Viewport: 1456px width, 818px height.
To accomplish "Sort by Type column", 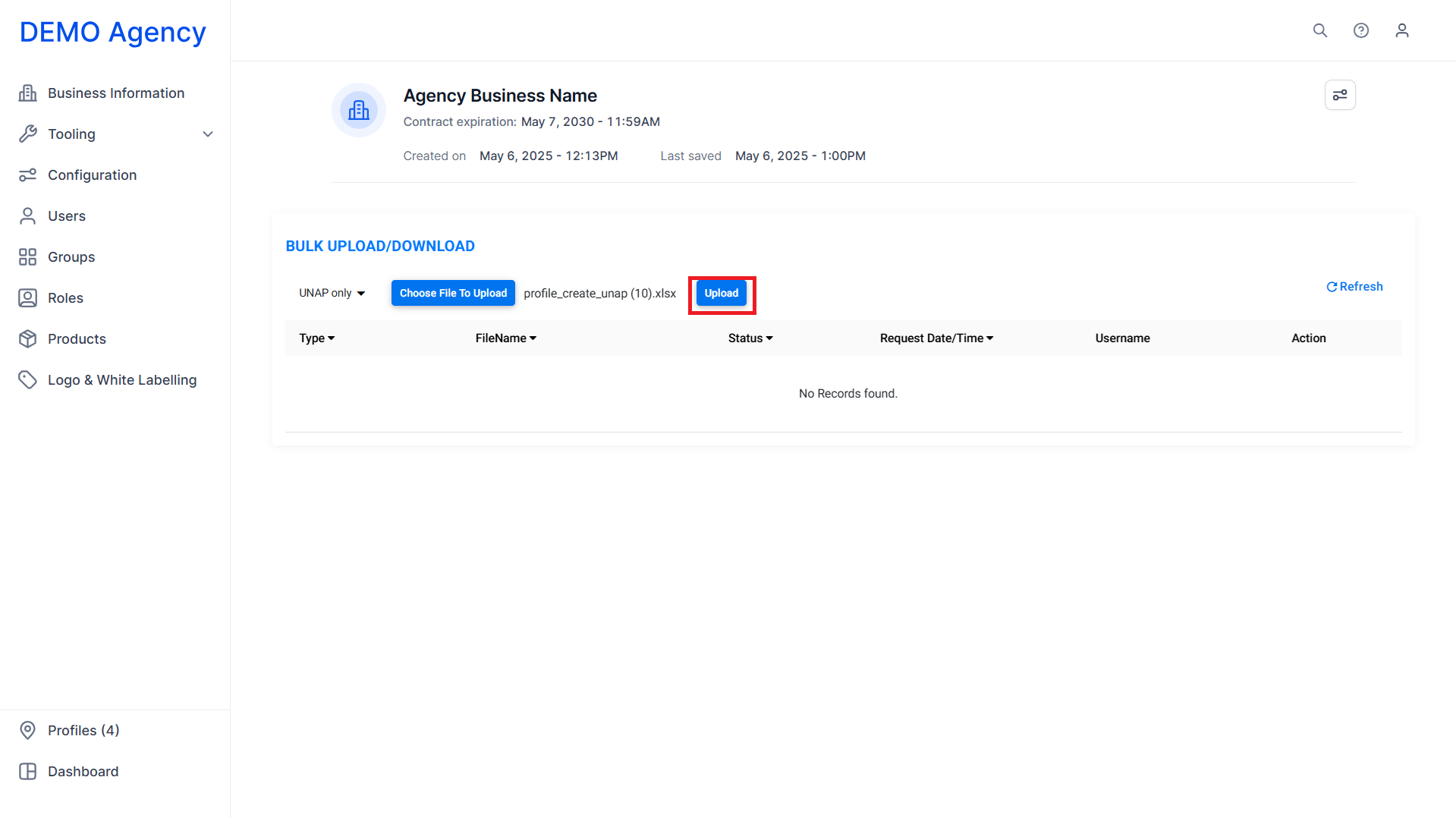I will click(316, 338).
